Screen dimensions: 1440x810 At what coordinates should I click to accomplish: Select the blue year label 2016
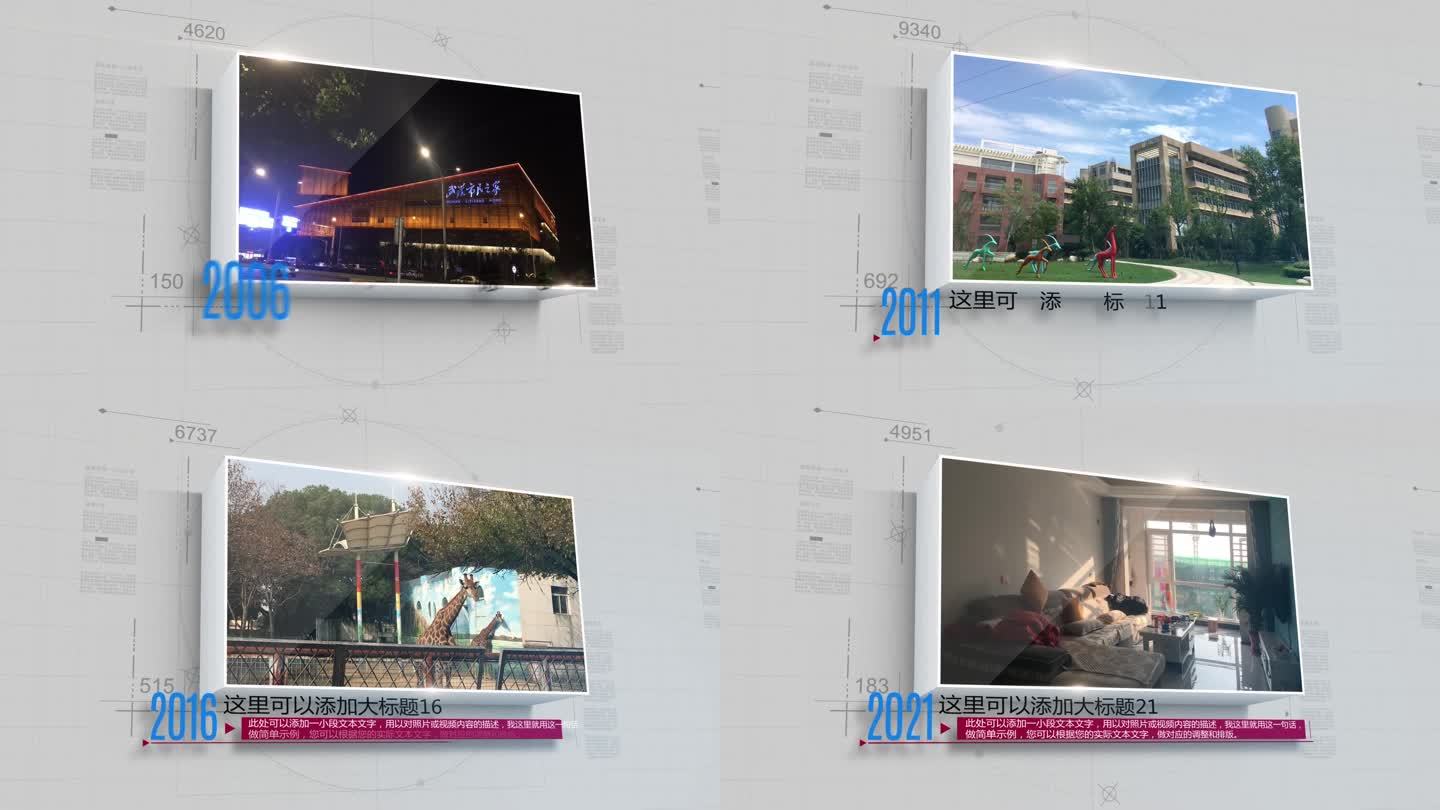pyautogui.click(x=184, y=717)
